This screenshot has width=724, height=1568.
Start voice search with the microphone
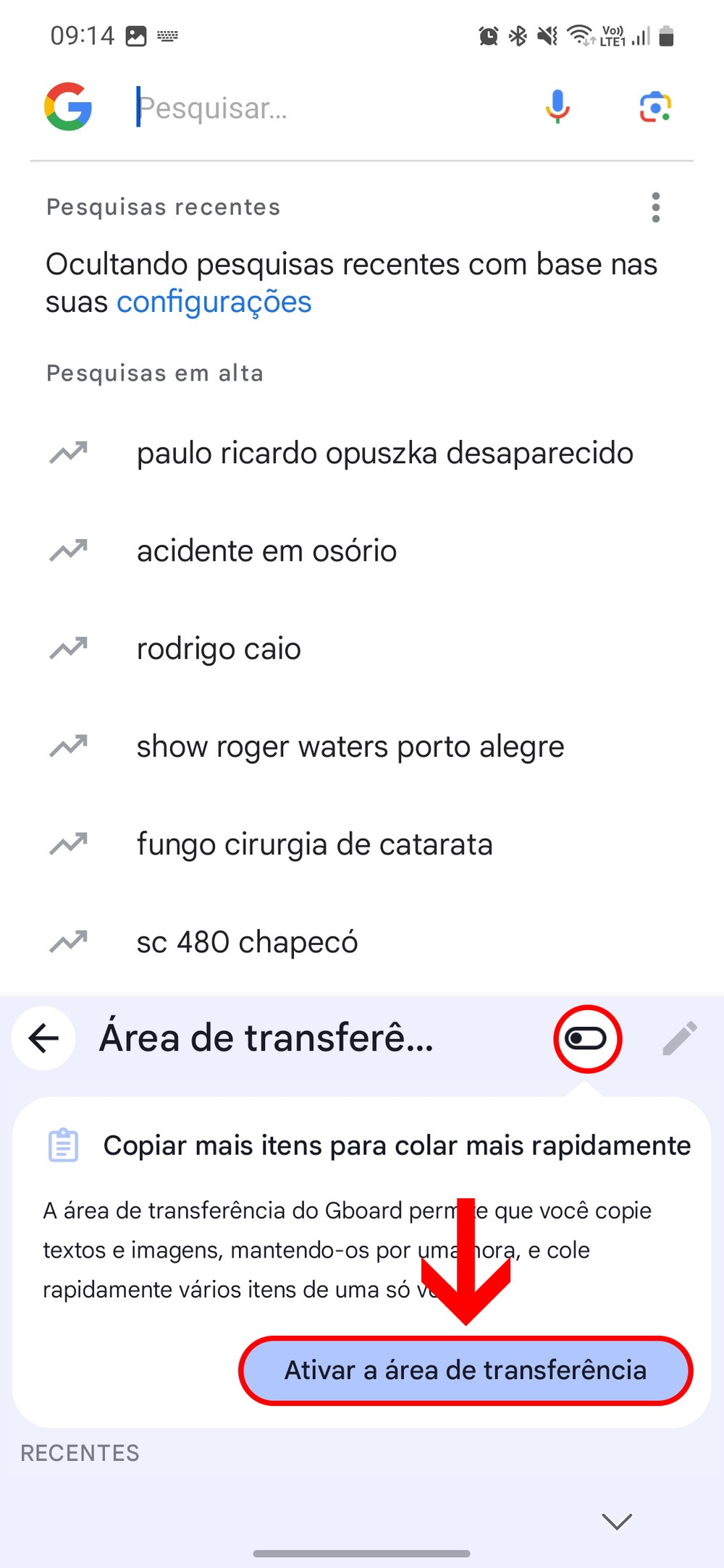557,106
